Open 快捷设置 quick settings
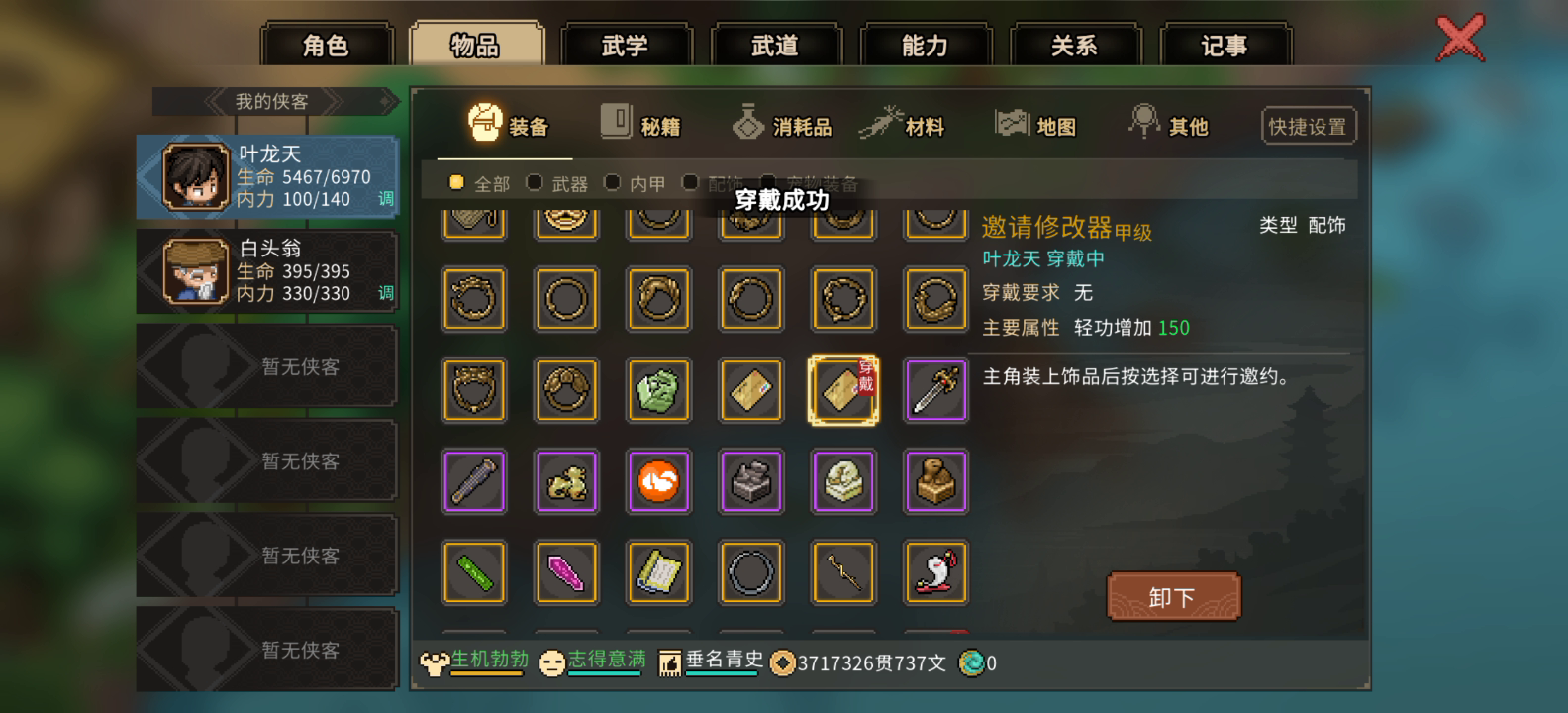The image size is (1568, 713). click(x=1308, y=127)
